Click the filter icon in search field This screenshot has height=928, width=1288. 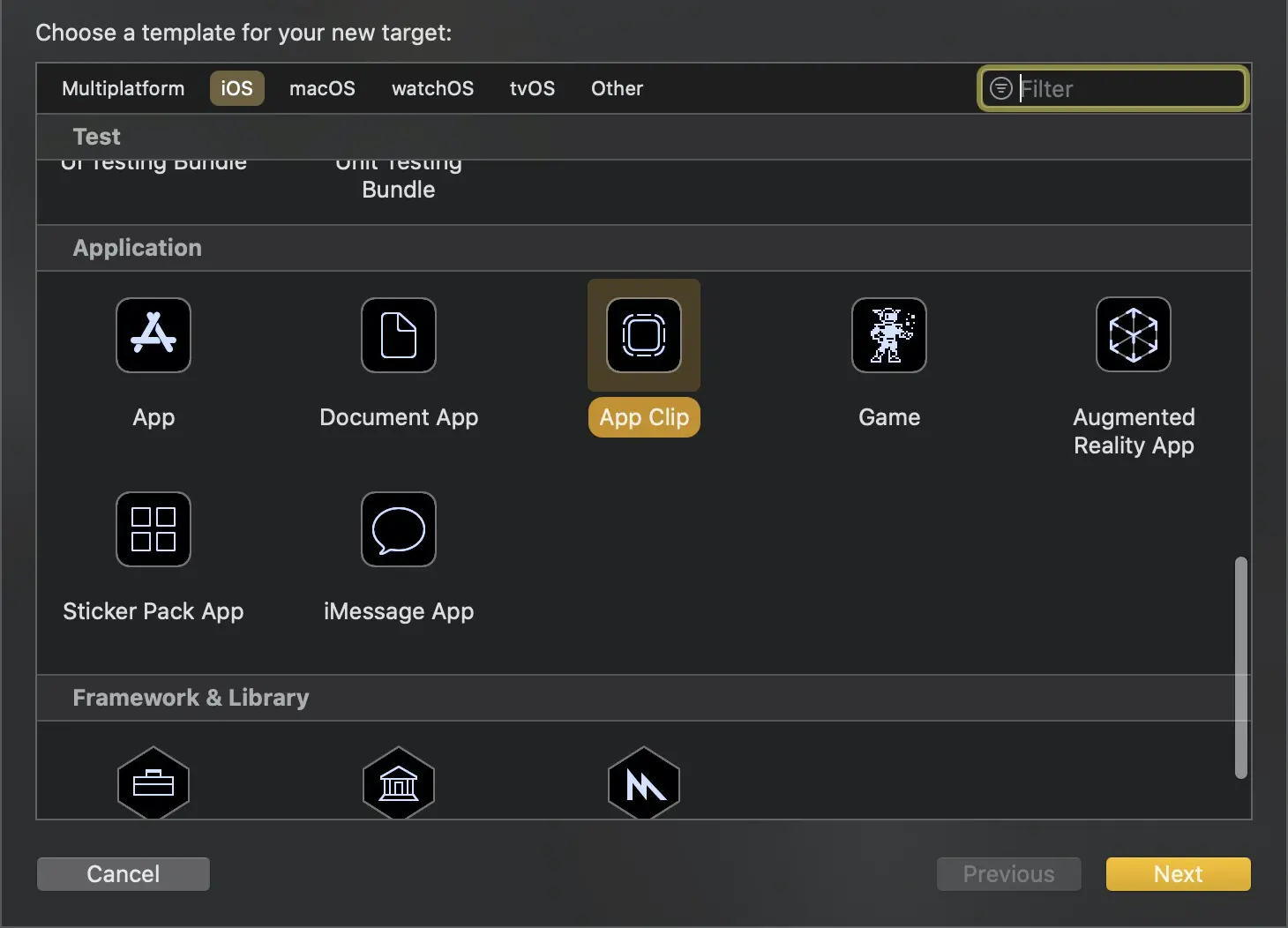[1000, 88]
